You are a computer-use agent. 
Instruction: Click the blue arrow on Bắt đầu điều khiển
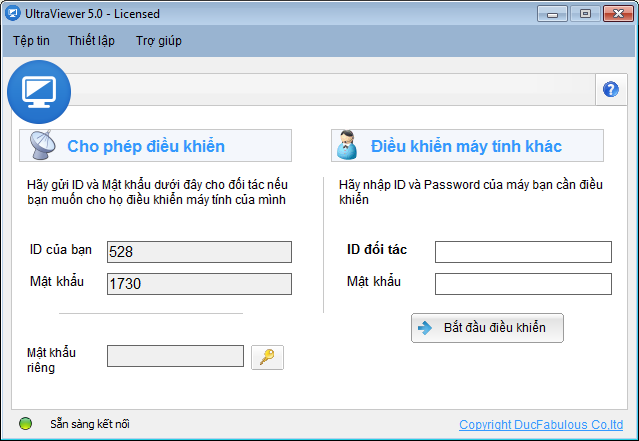tap(425, 328)
